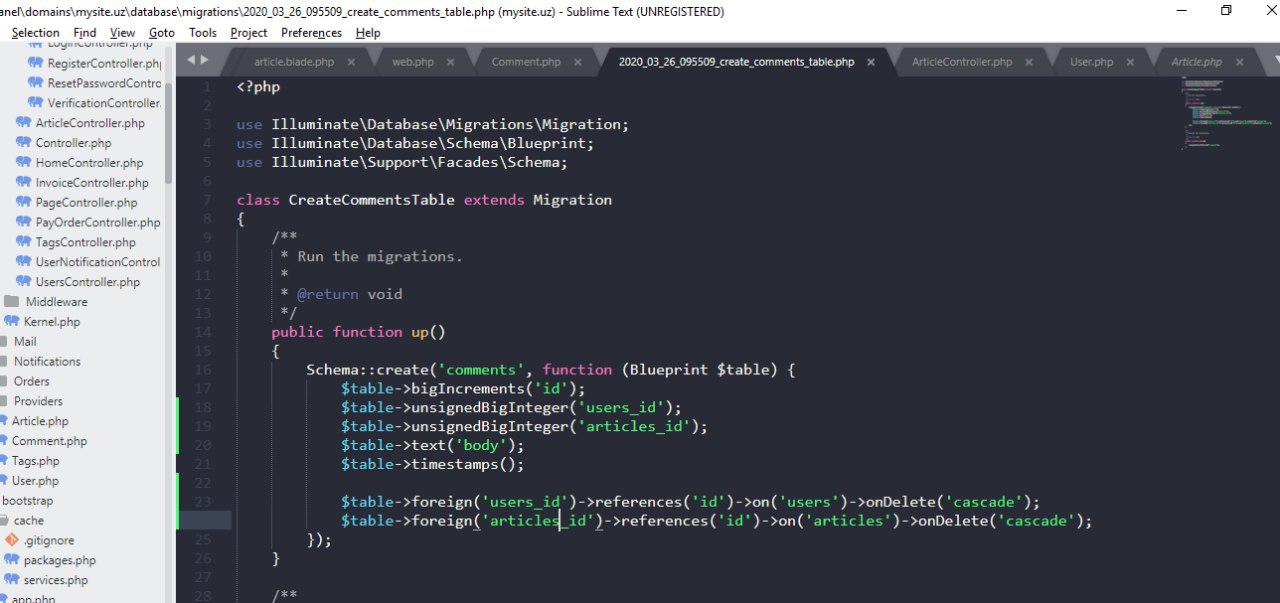Close the article.blade.php tab
This screenshot has height=603, width=1280.
pos(353,62)
